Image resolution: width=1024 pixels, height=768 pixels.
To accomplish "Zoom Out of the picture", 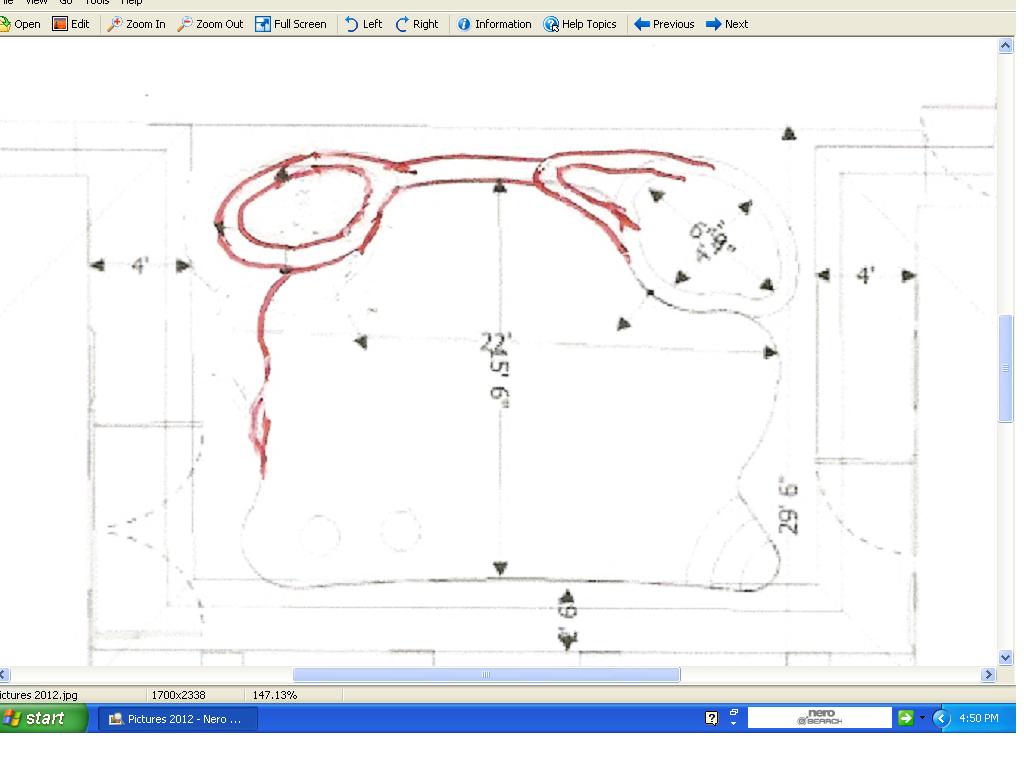I will 210,24.
